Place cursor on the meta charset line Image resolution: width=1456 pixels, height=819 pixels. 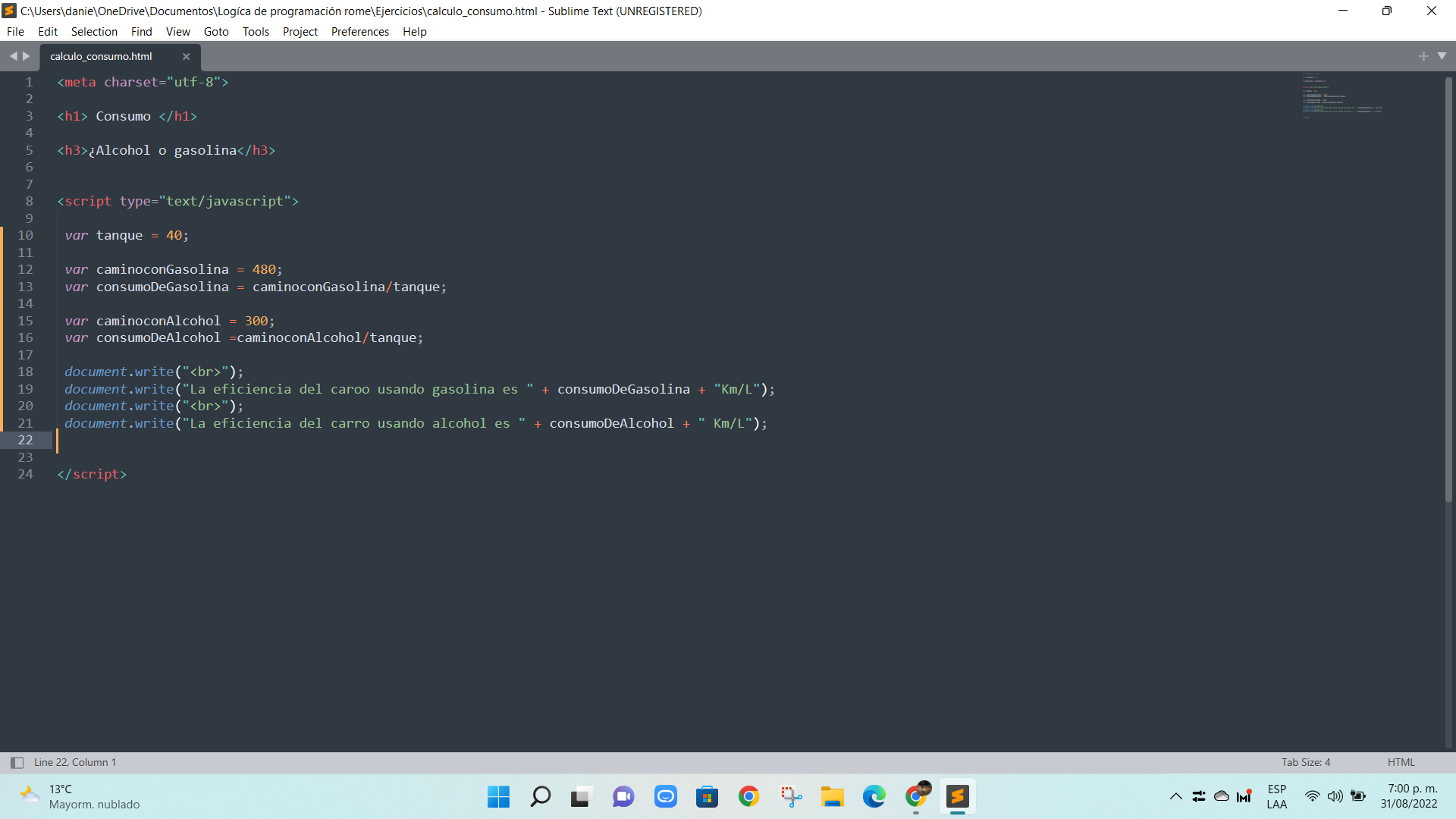click(x=143, y=83)
